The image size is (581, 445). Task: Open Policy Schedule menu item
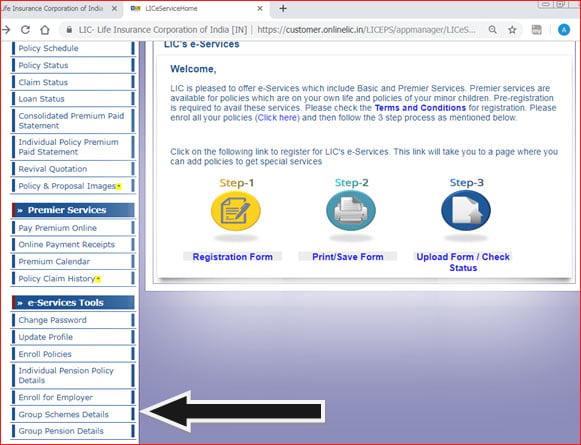(x=73, y=48)
